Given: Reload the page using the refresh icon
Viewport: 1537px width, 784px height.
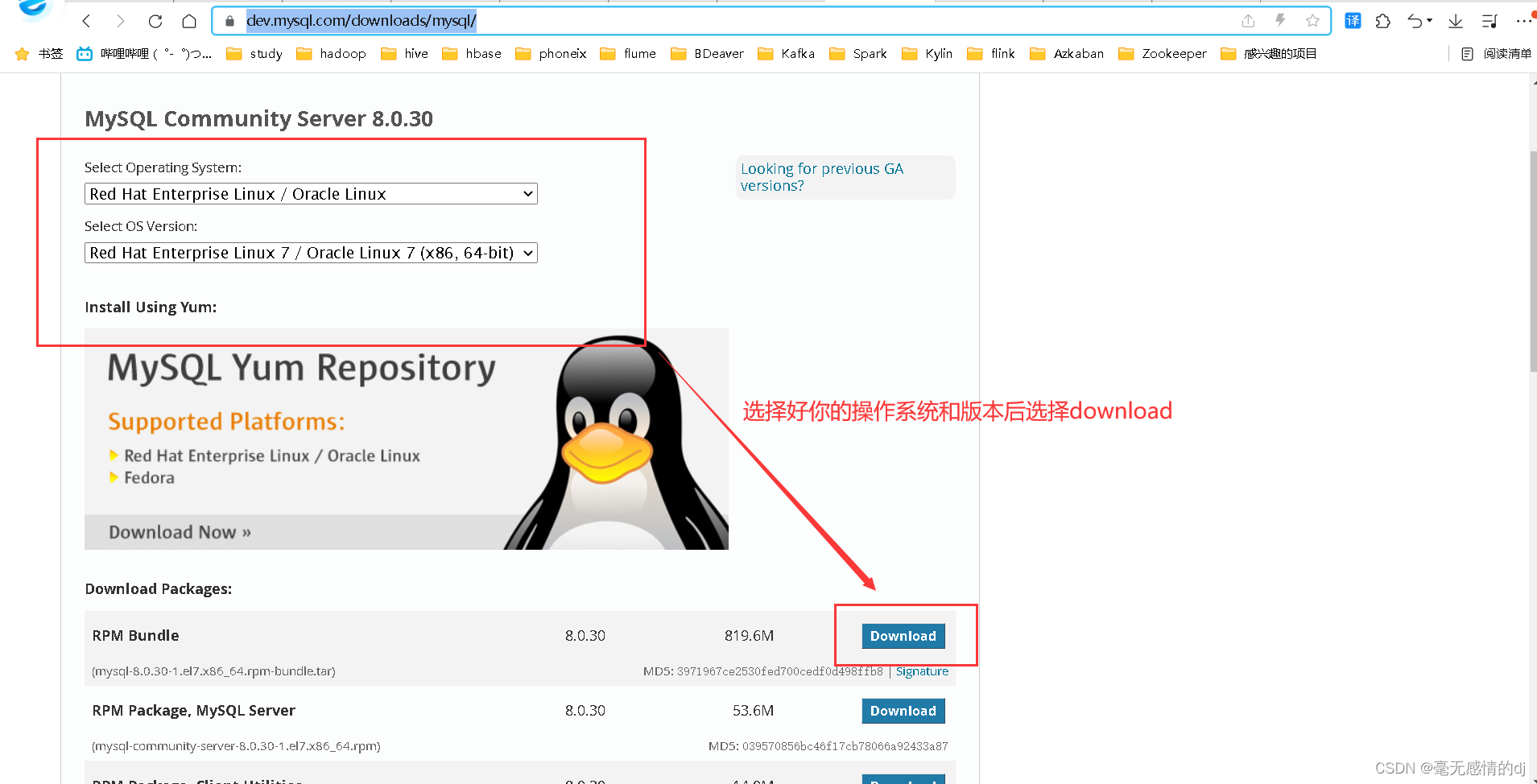Looking at the screenshot, I should 155,21.
